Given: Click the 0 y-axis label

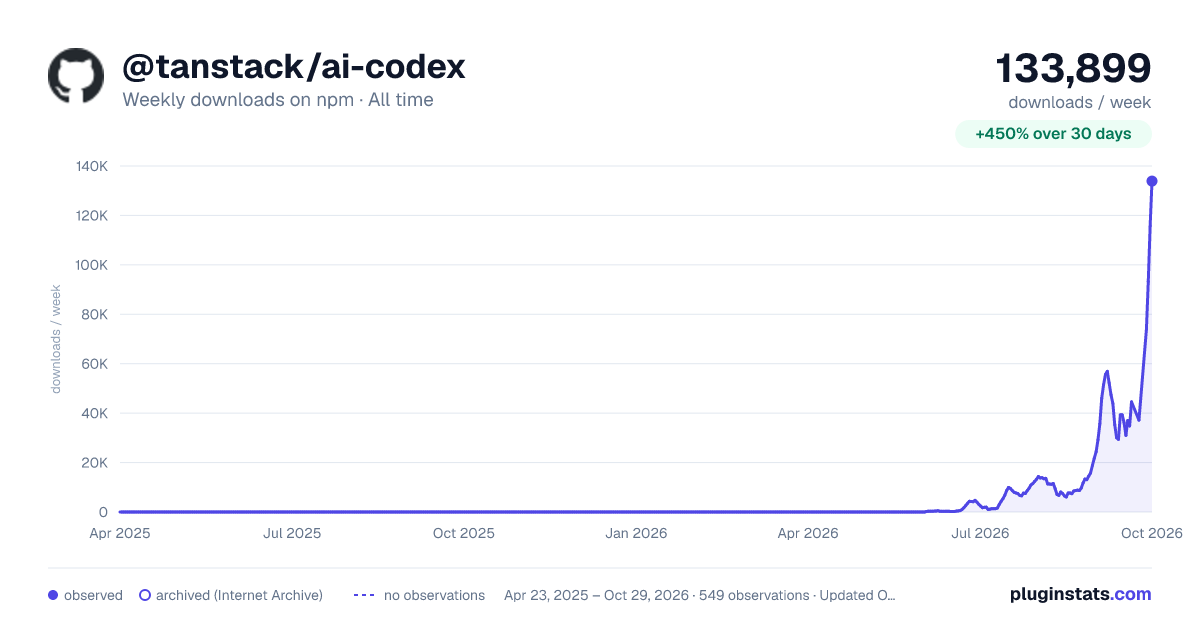Looking at the screenshot, I should 103,512.
